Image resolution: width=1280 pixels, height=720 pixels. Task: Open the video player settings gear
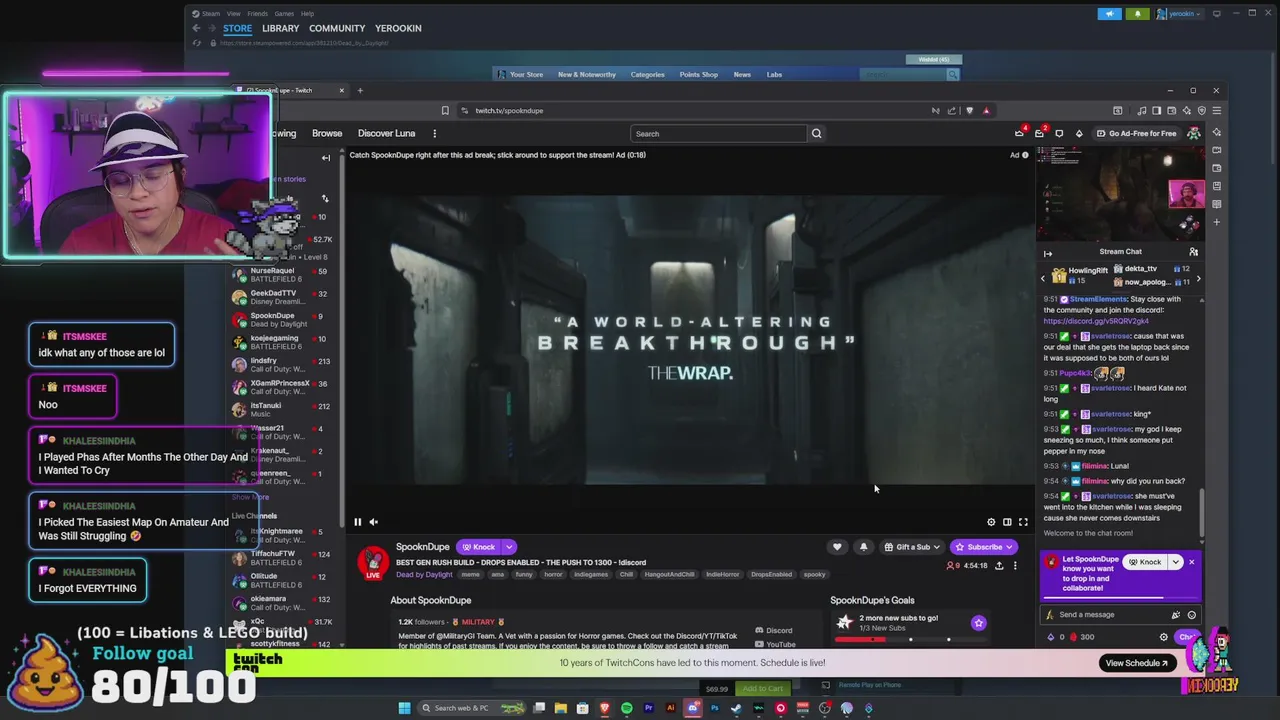pyautogui.click(x=991, y=522)
